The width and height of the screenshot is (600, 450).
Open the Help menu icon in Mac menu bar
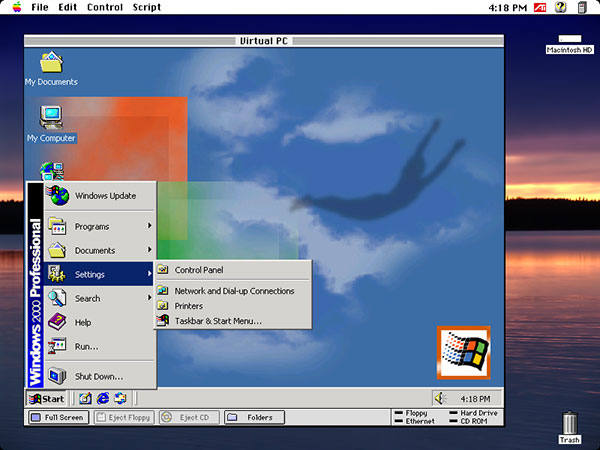[x=560, y=7]
